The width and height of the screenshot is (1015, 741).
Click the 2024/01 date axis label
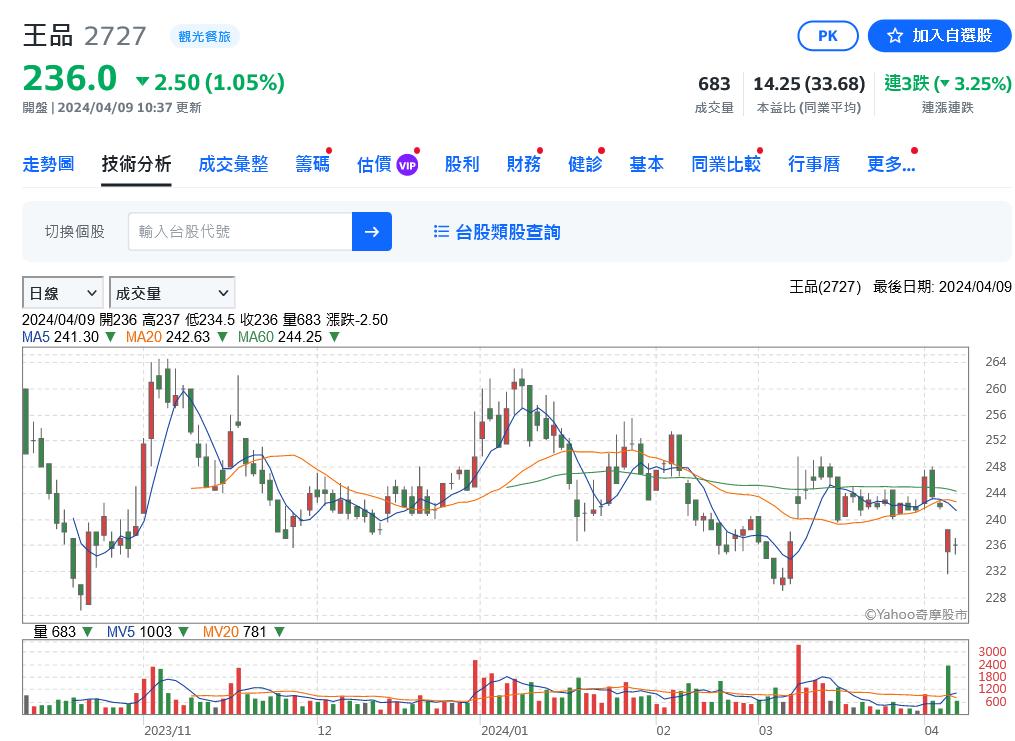tap(504, 731)
